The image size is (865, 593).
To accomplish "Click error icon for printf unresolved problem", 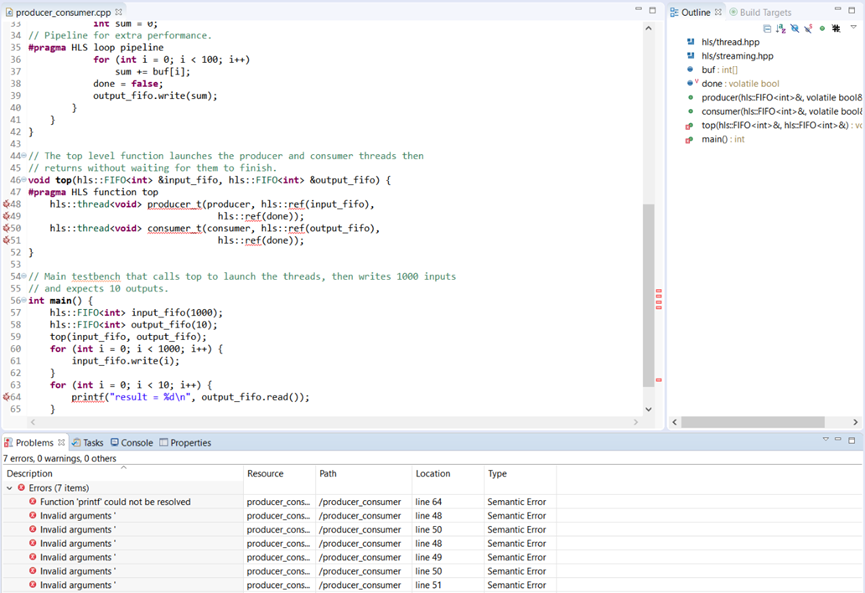I will 33,502.
